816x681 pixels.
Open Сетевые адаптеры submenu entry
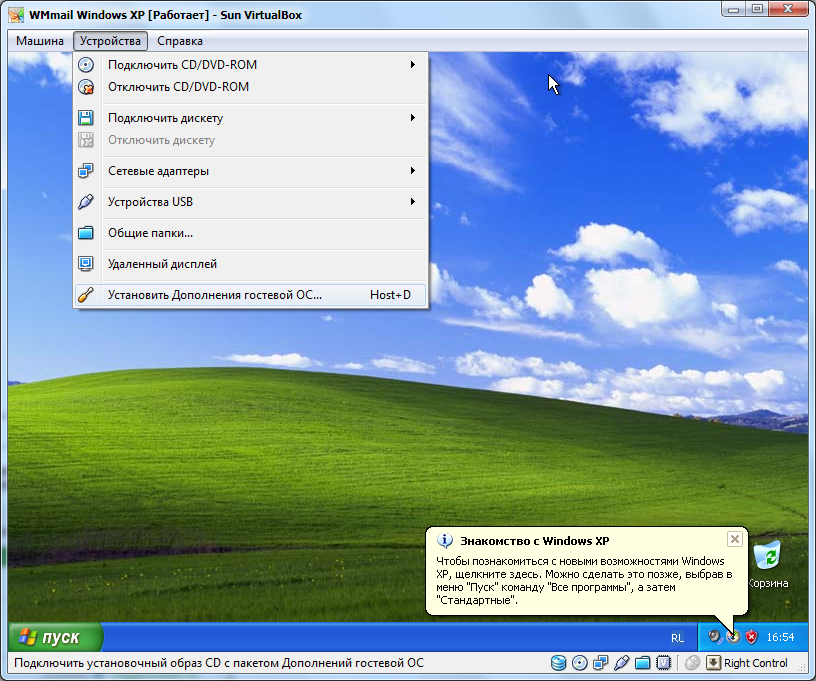250,171
